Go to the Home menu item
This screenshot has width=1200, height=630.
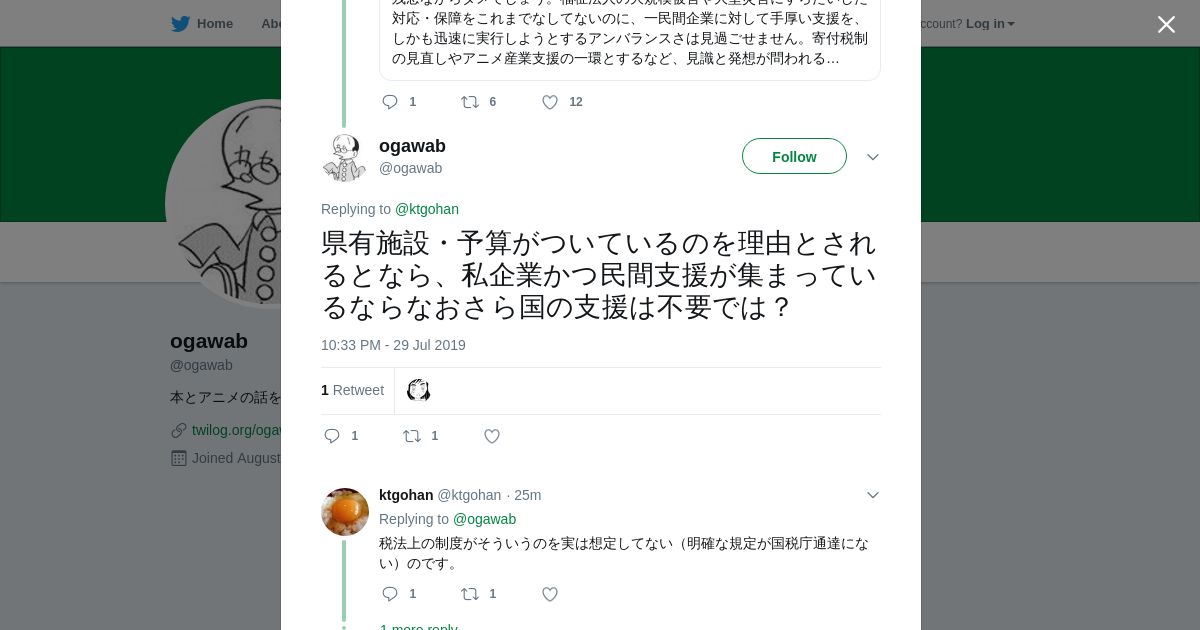[214, 24]
